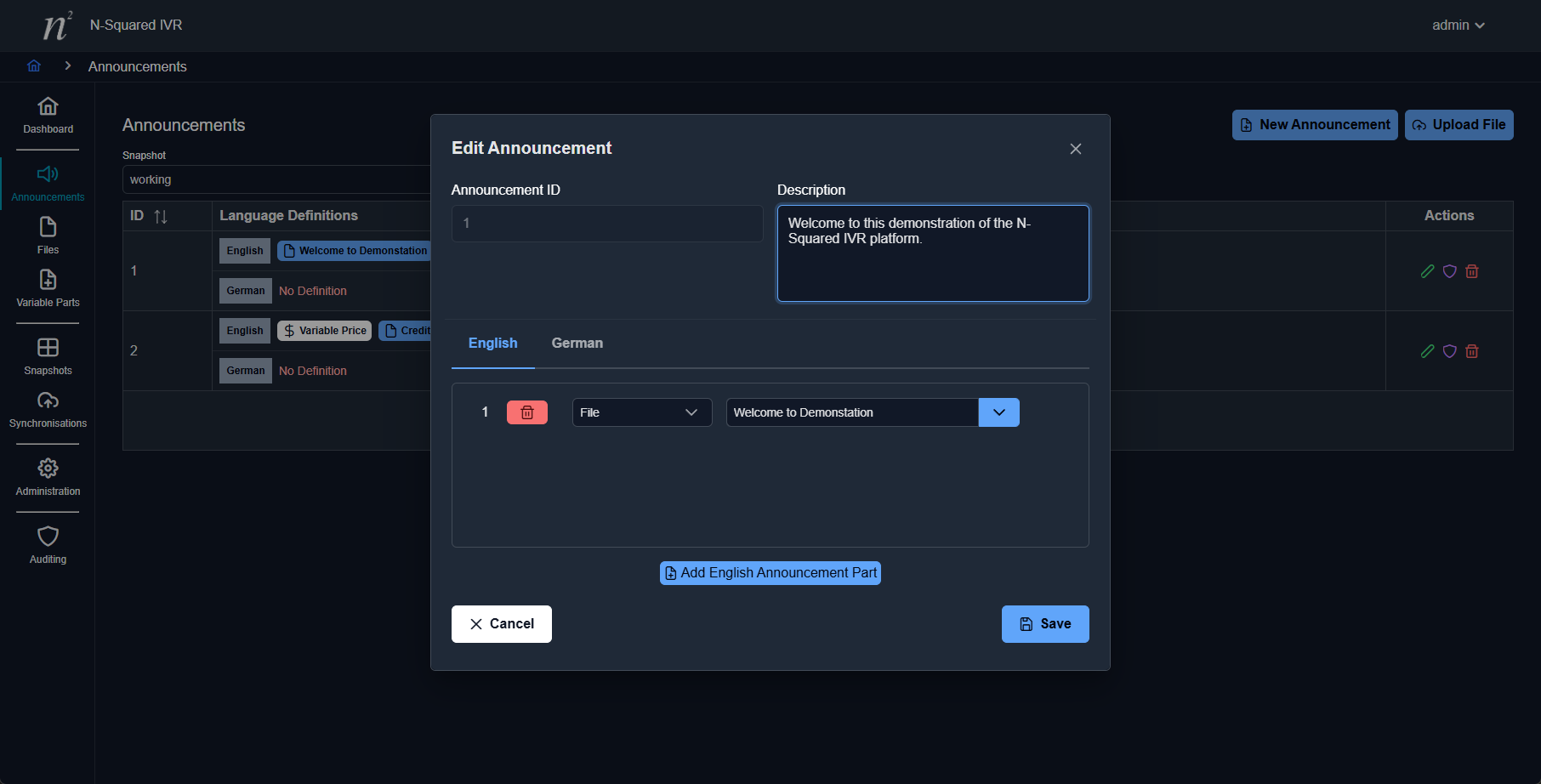Click the Save button

pos(1044,624)
